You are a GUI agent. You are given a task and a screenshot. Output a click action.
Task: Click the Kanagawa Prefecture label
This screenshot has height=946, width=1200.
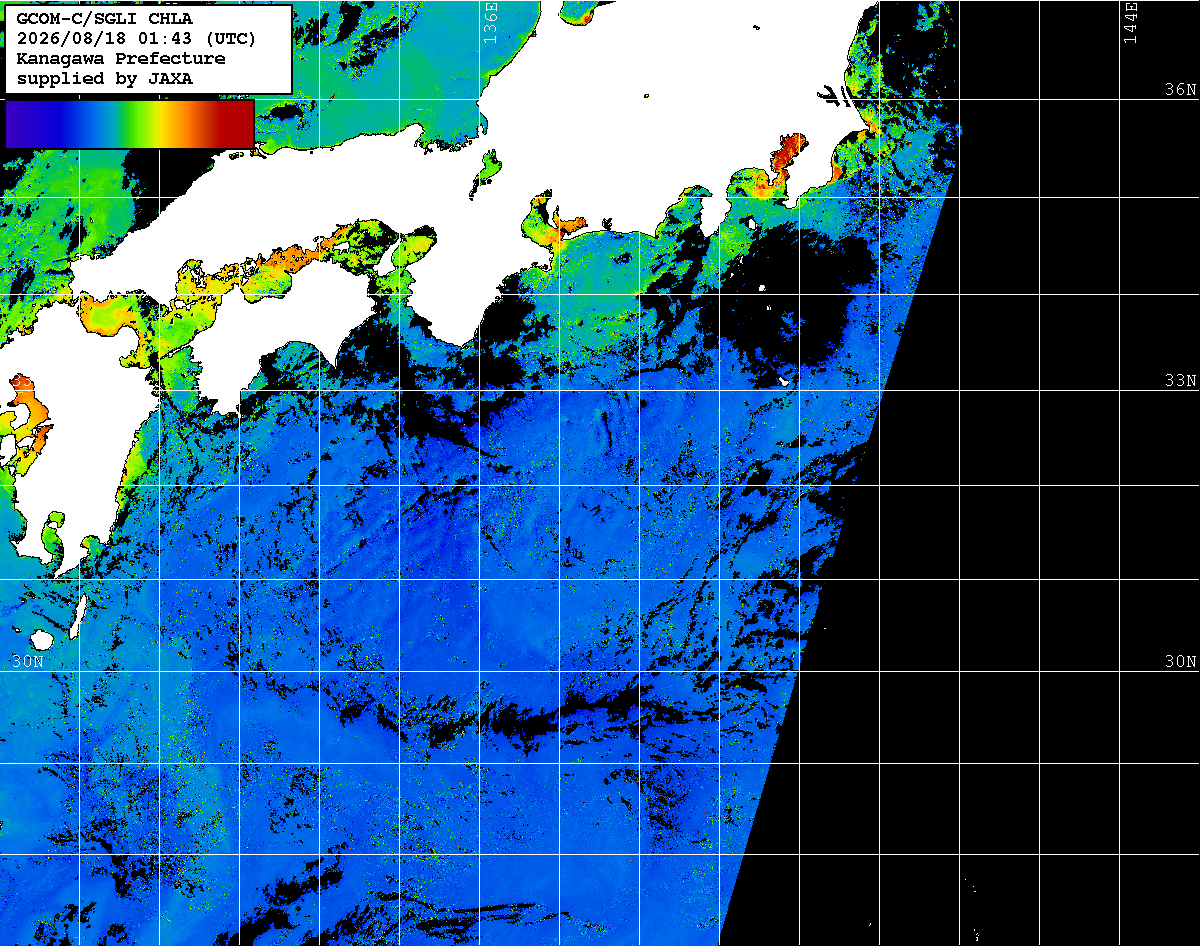click(121, 58)
